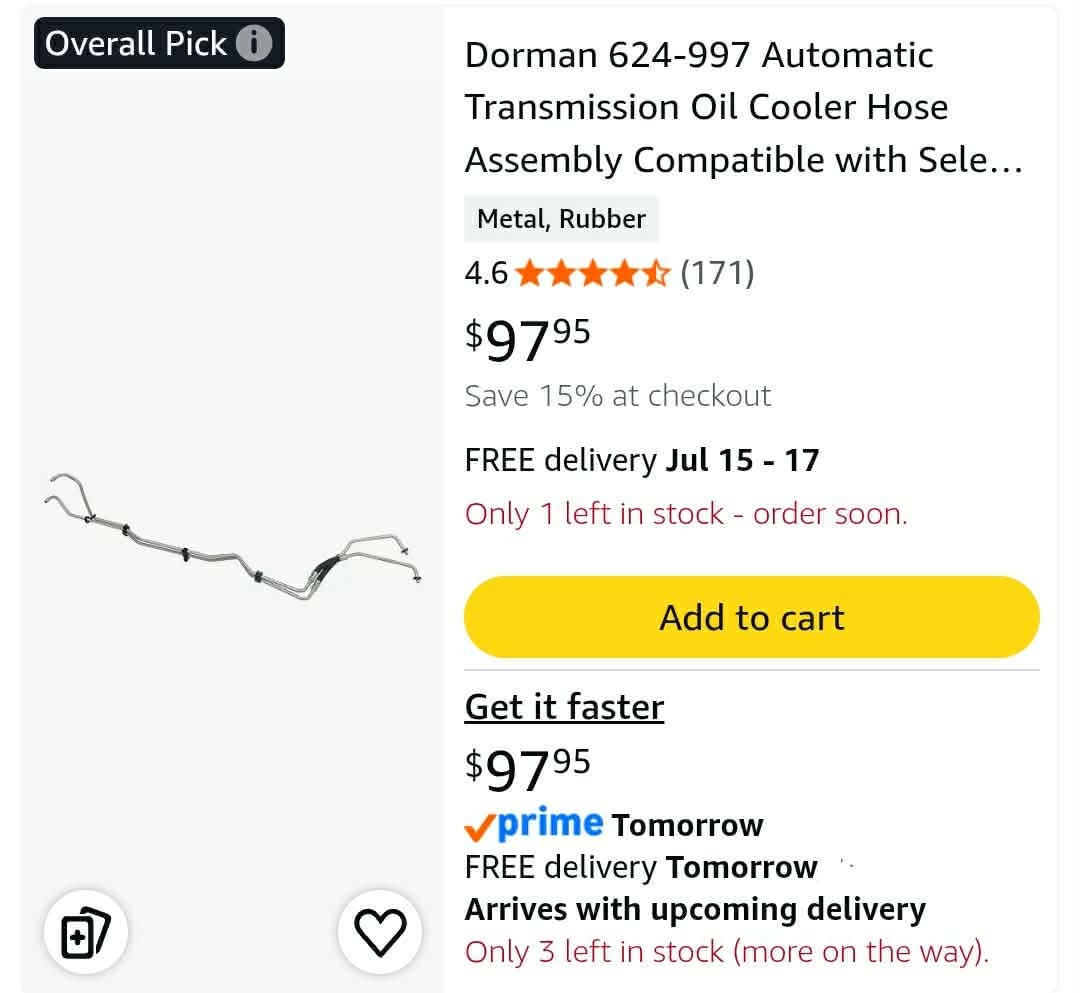Click Only 1 left in stock notice
Screen dimensions: 1080x993
point(686,514)
